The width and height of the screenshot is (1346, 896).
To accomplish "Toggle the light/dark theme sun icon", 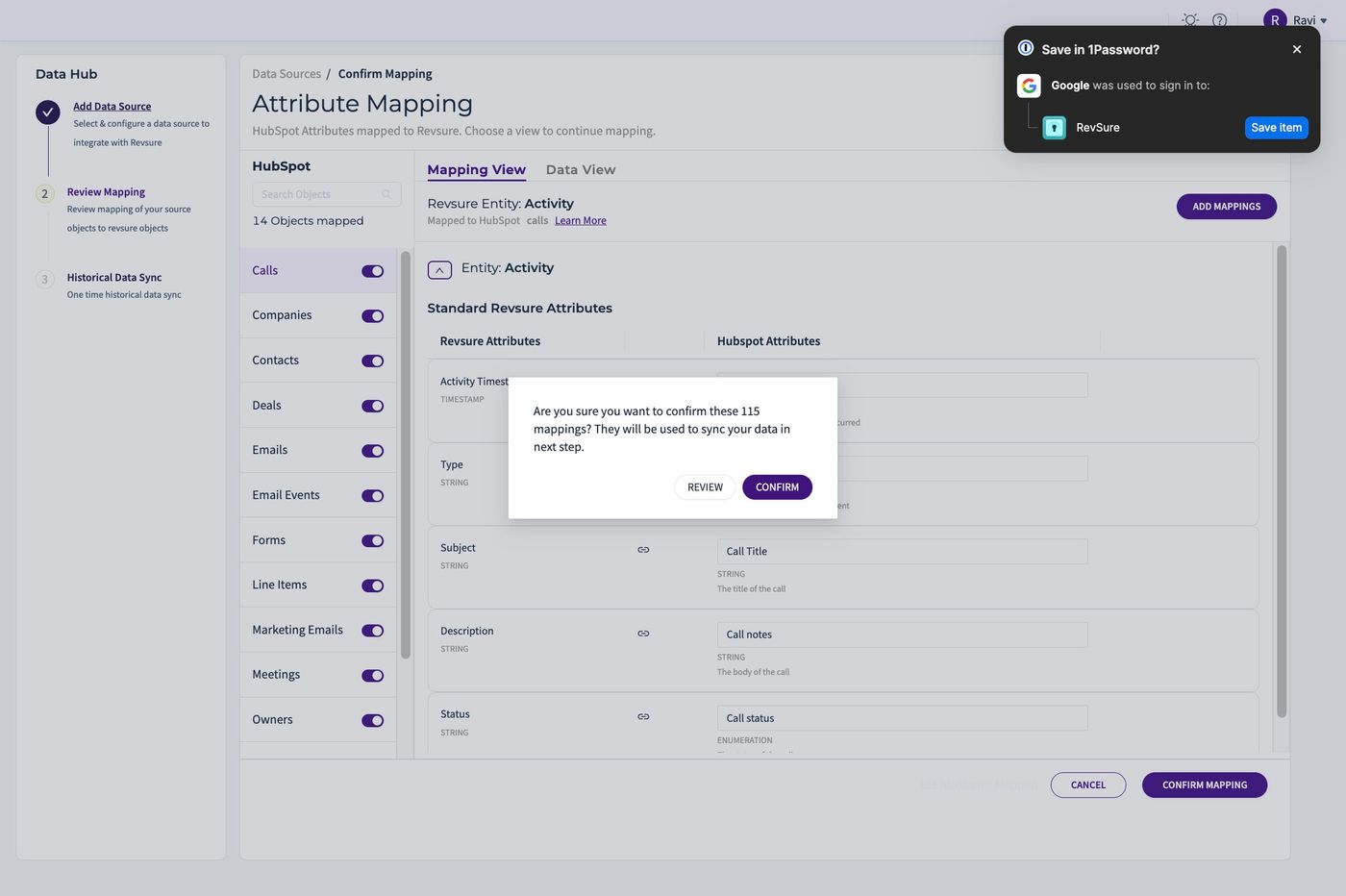I will click(x=1190, y=20).
